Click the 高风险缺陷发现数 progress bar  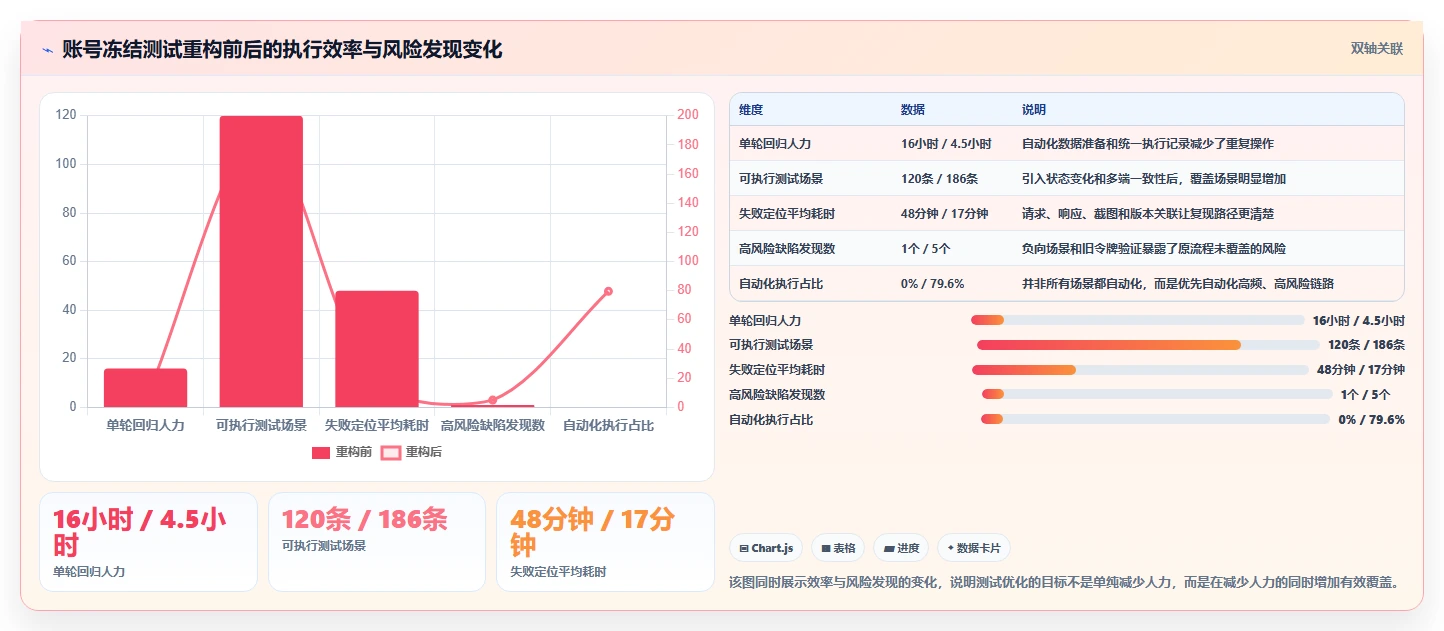[1157, 394]
